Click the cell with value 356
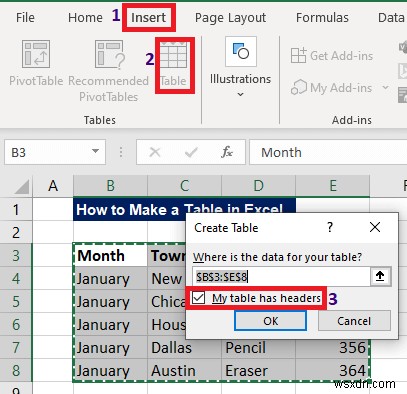This screenshot has width=407, height=394. 332,349
